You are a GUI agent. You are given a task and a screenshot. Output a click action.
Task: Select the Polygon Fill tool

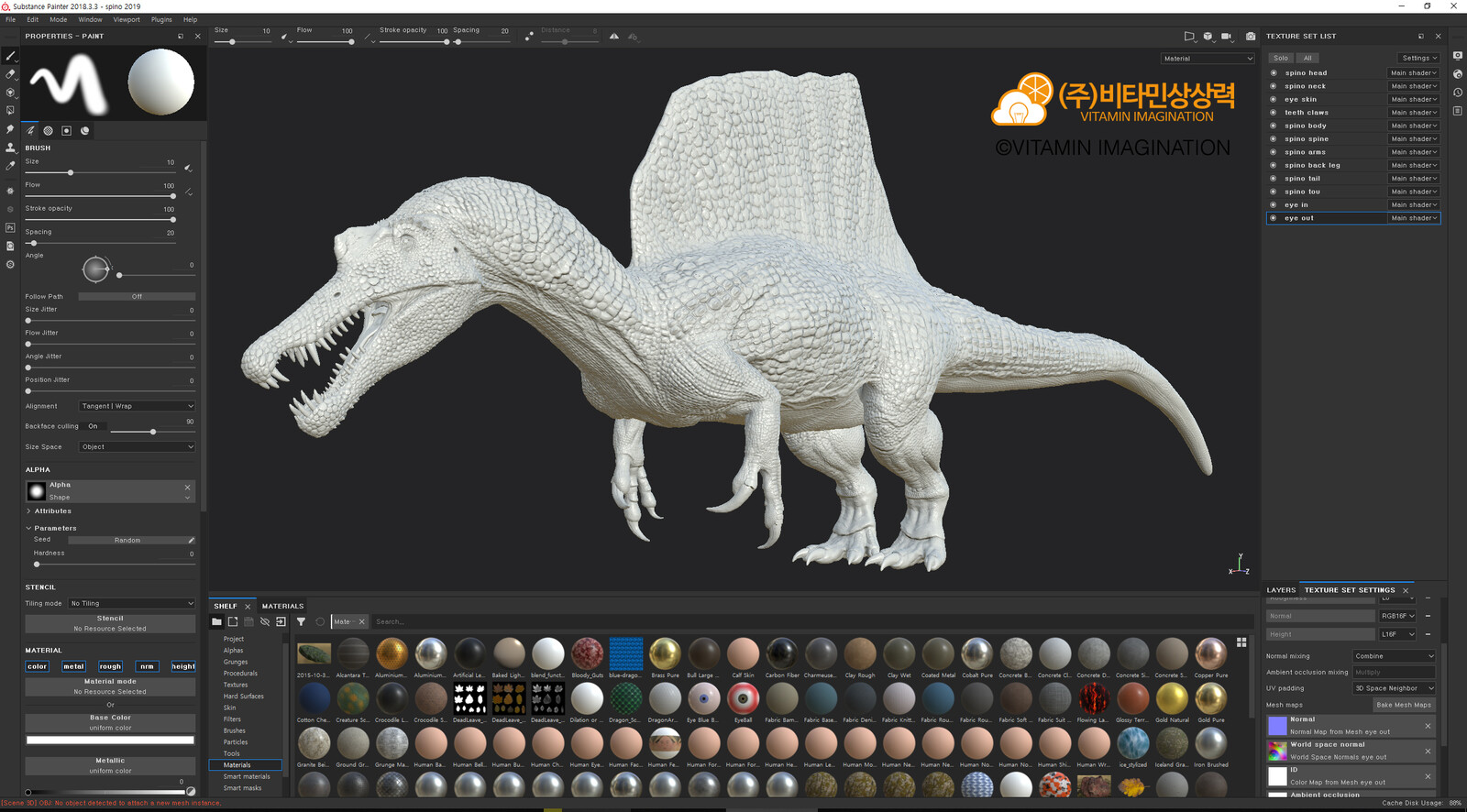pyautogui.click(x=10, y=111)
